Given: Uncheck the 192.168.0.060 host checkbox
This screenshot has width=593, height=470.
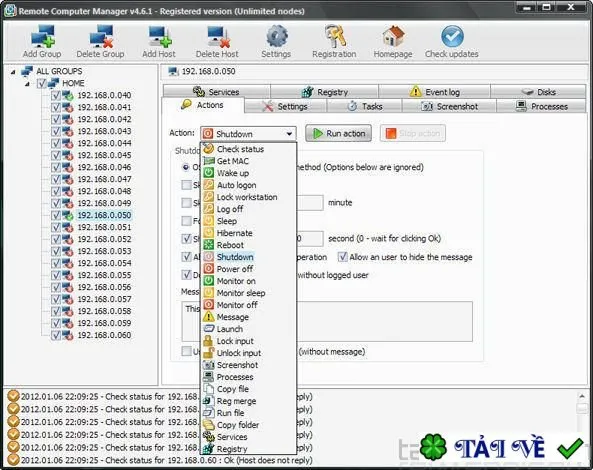Looking at the screenshot, I should point(56,335).
